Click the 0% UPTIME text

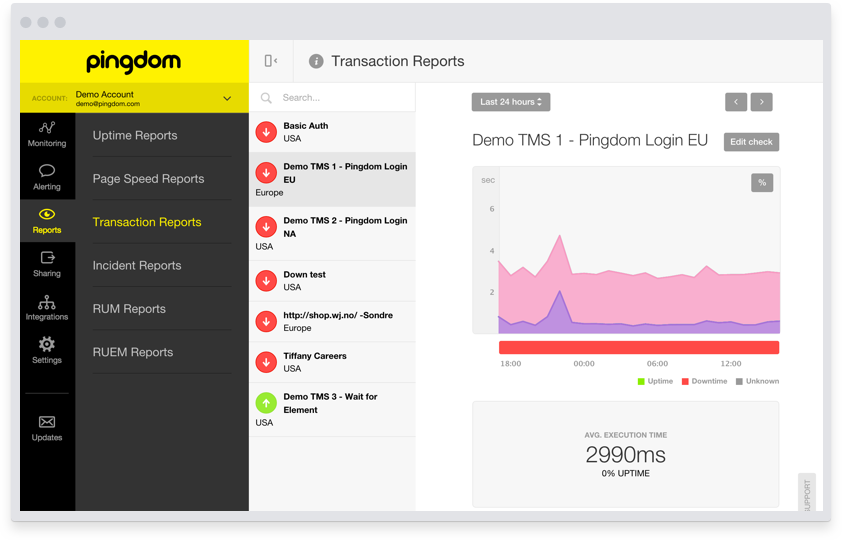[x=626, y=473]
